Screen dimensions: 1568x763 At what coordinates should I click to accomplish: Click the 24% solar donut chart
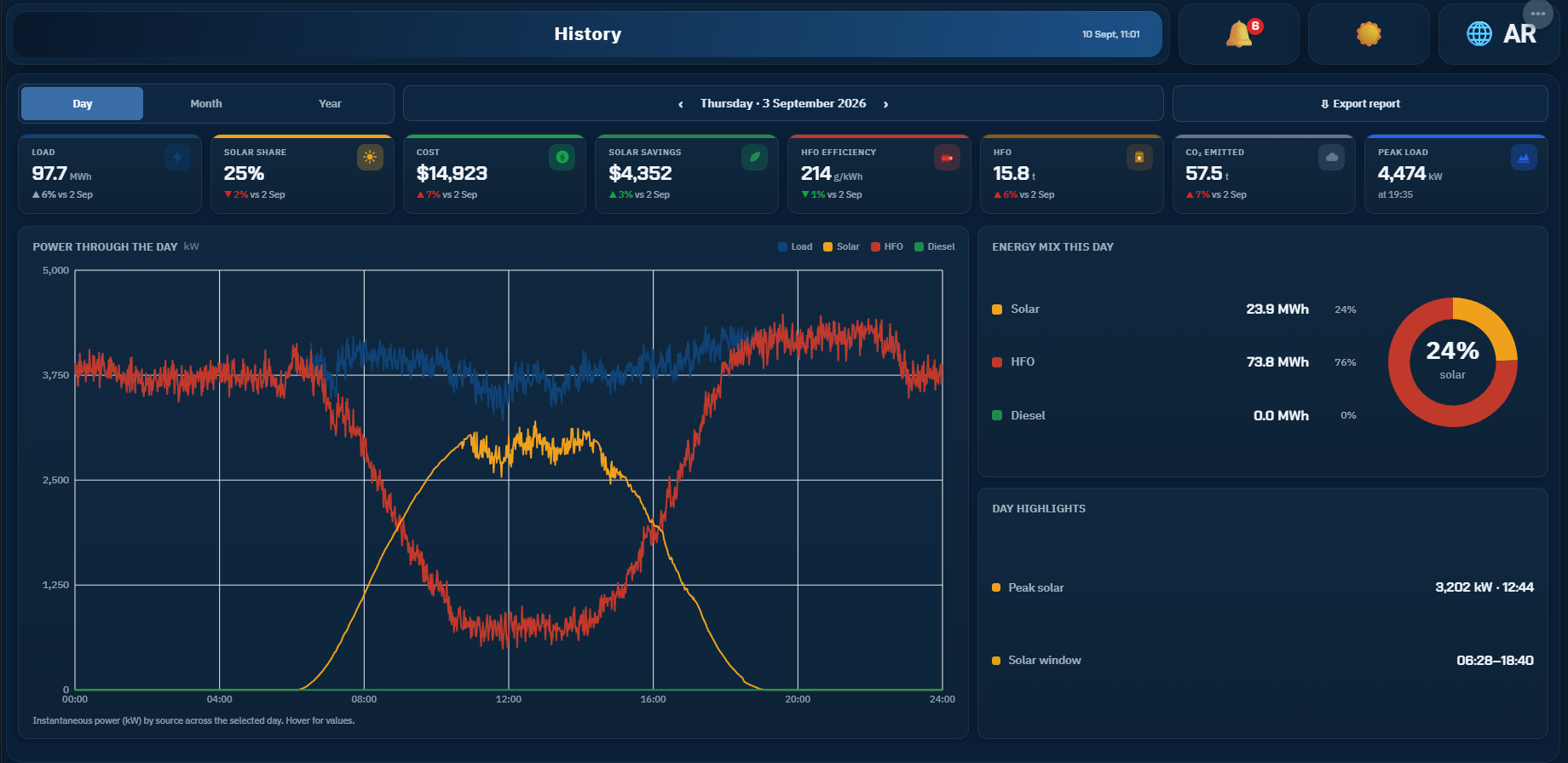click(x=1453, y=362)
